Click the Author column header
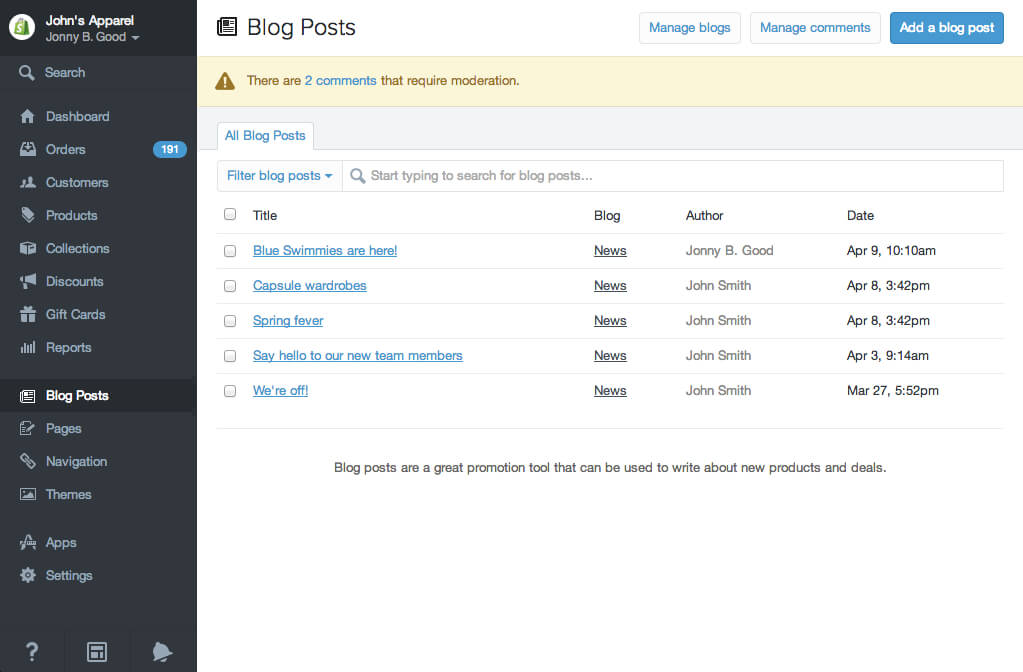Screen dimensions: 1023x672 (704, 215)
